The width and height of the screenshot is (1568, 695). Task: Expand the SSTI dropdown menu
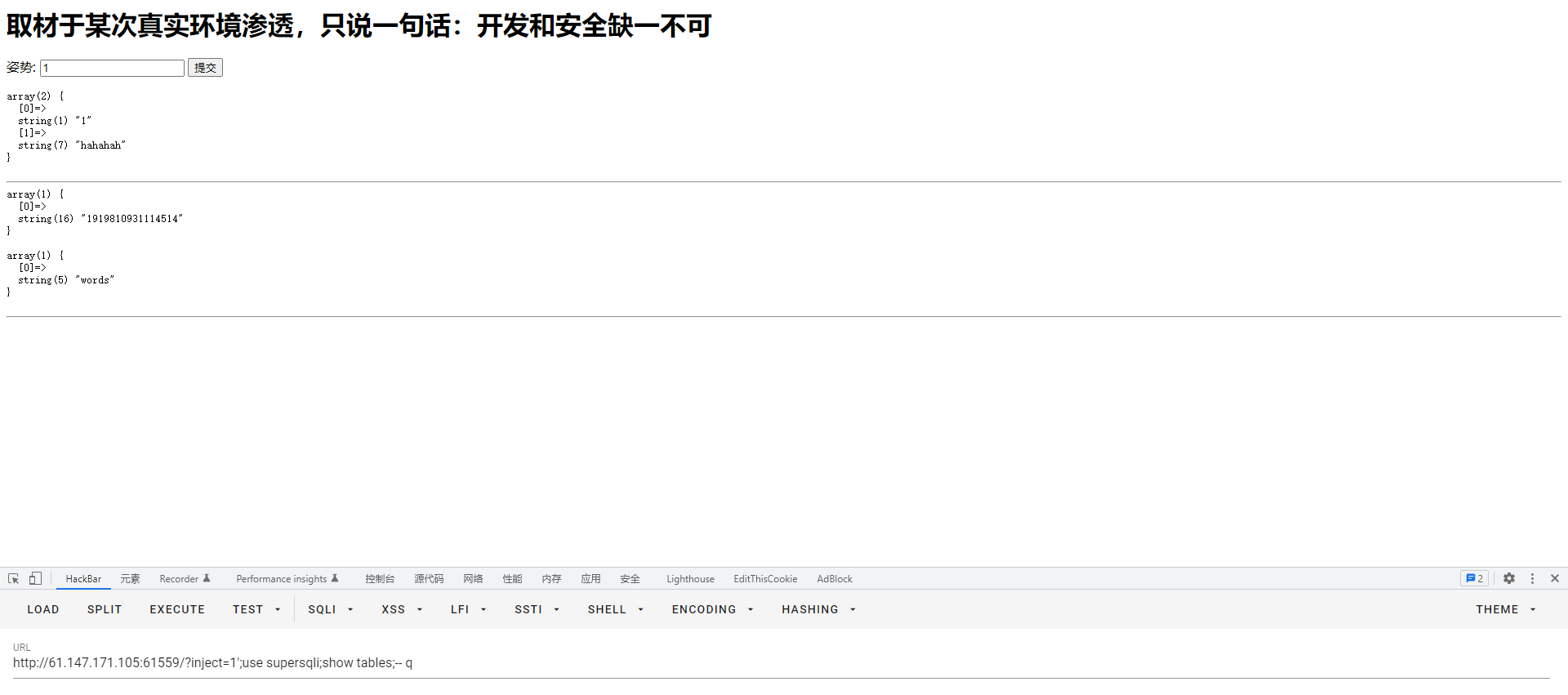(x=537, y=609)
